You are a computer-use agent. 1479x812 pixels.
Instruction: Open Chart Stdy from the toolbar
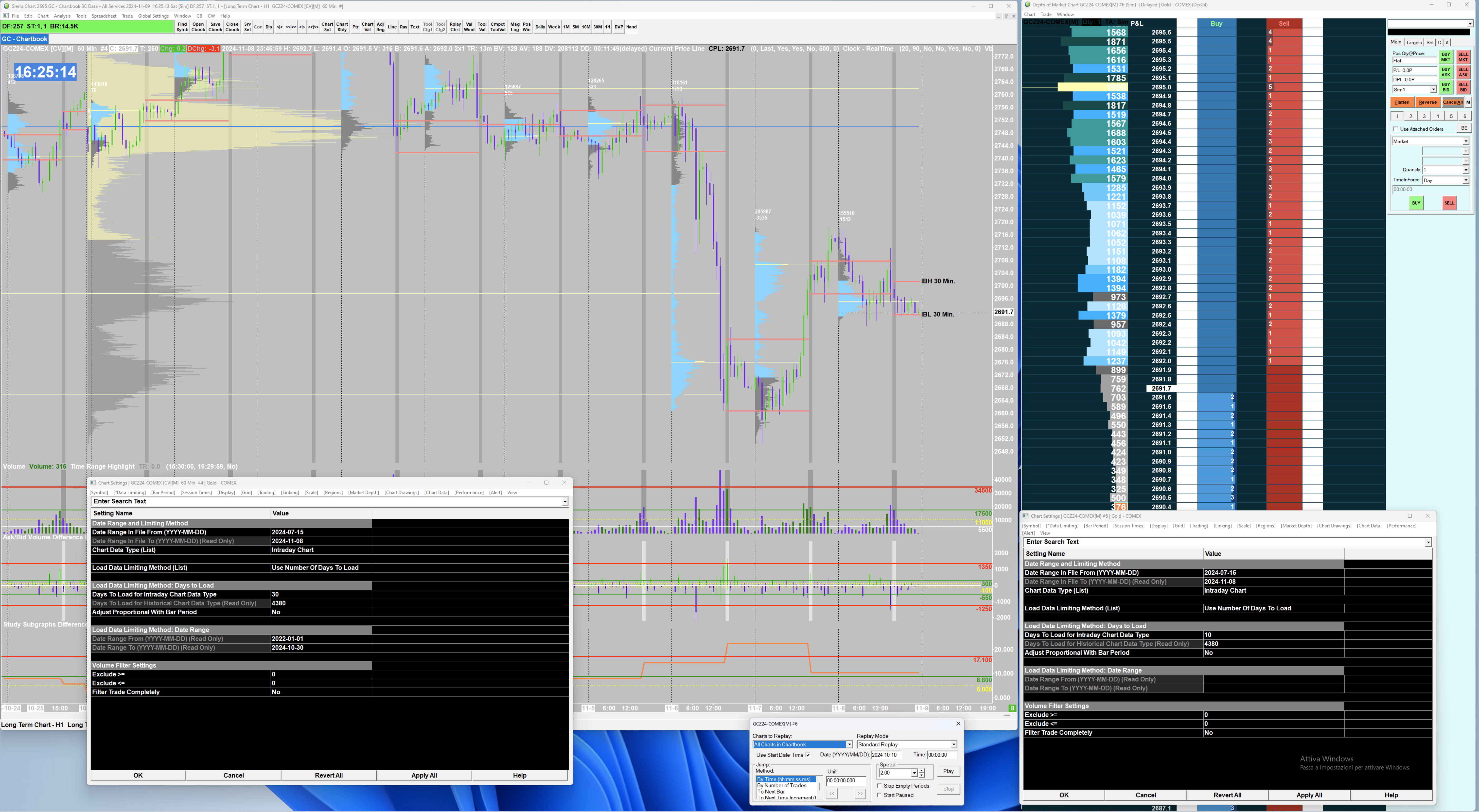[x=342, y=27]
